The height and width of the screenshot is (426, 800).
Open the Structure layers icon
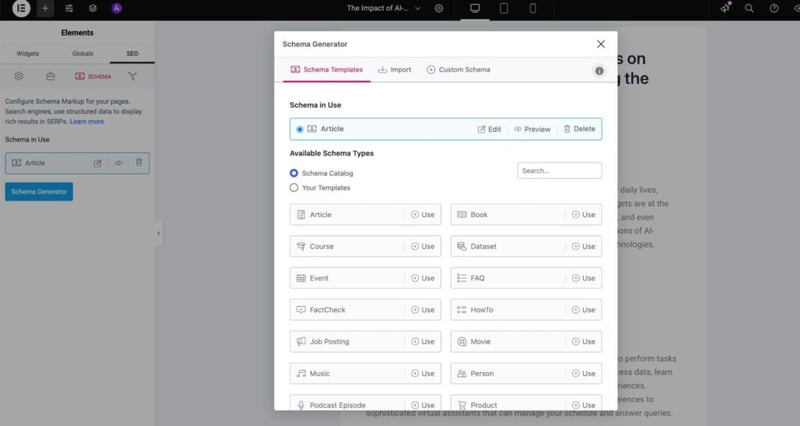tap(92, 8)
